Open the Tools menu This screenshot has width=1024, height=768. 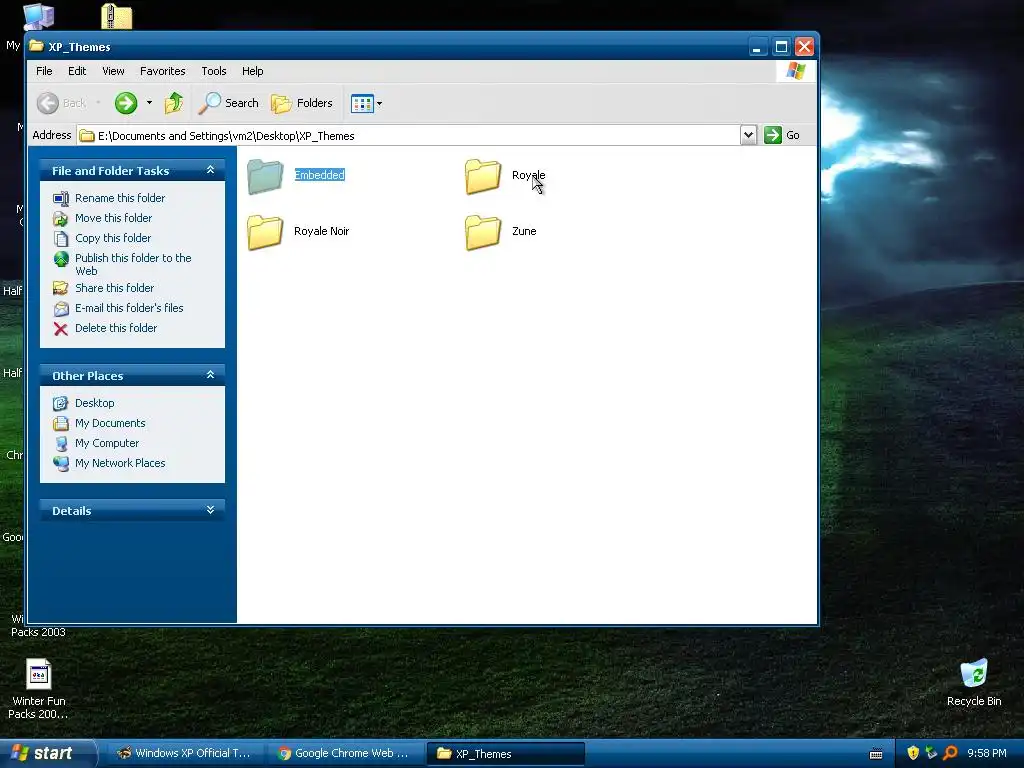point(214,71)
